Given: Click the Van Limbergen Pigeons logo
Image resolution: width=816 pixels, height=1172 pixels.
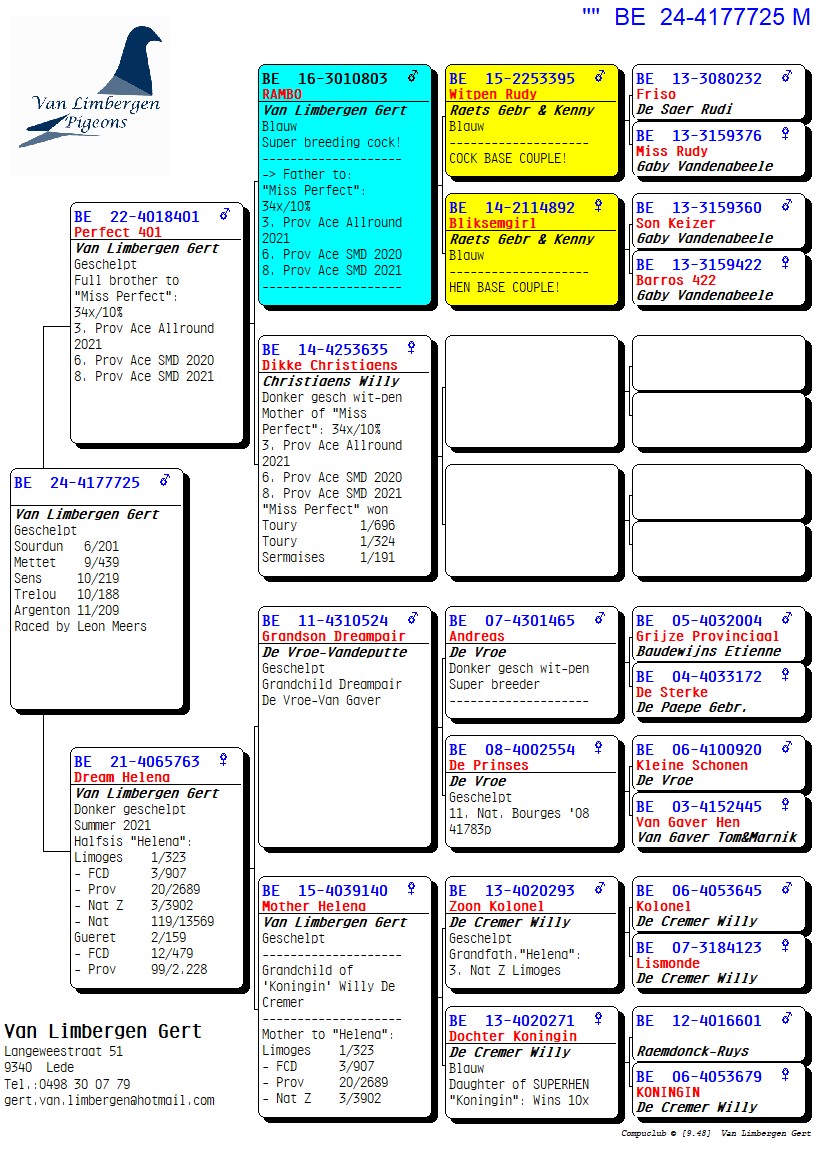Looking at the screenshot, I should [91, 97].
